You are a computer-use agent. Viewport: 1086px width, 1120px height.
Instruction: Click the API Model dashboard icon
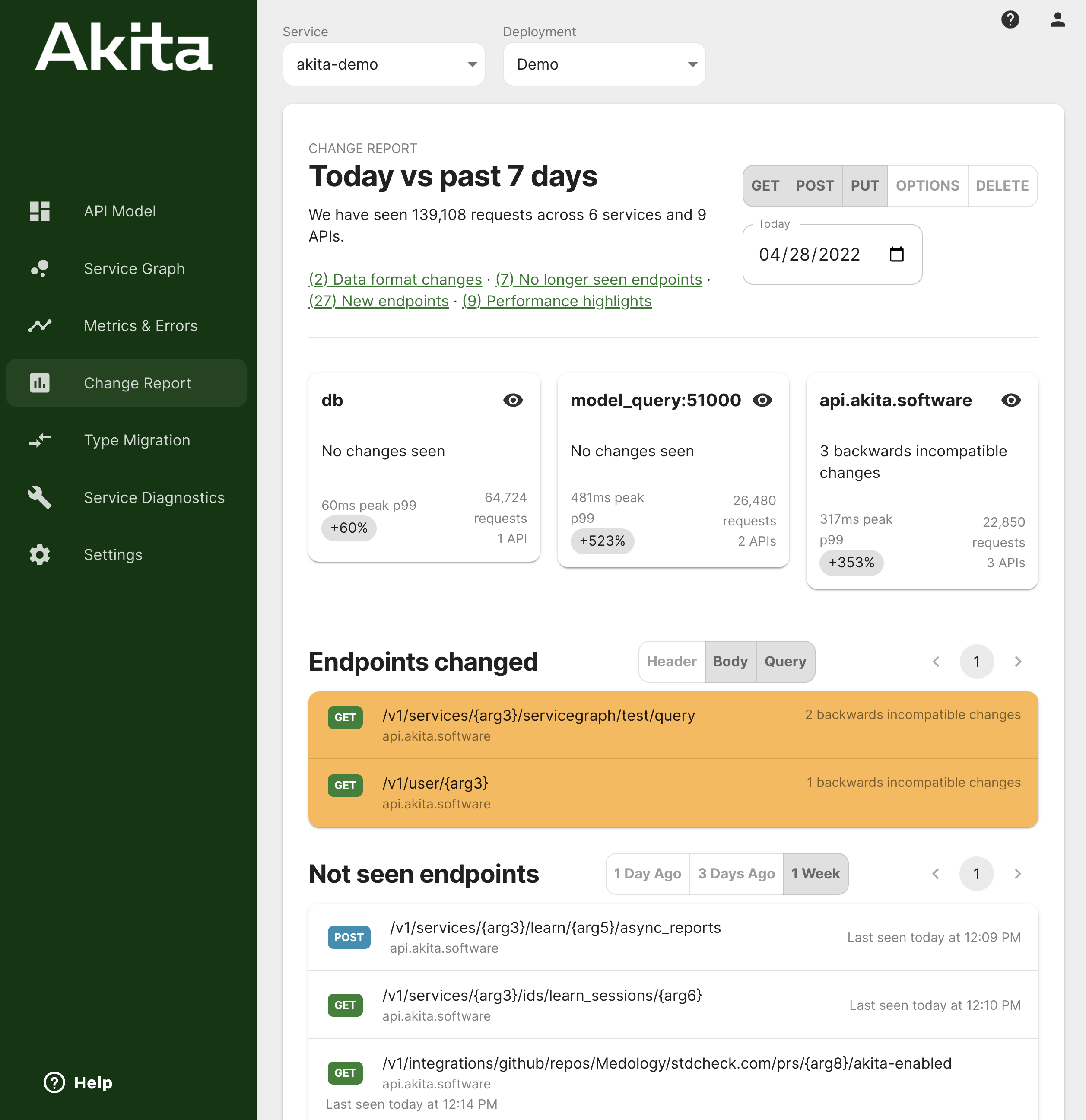pos(39,211)
